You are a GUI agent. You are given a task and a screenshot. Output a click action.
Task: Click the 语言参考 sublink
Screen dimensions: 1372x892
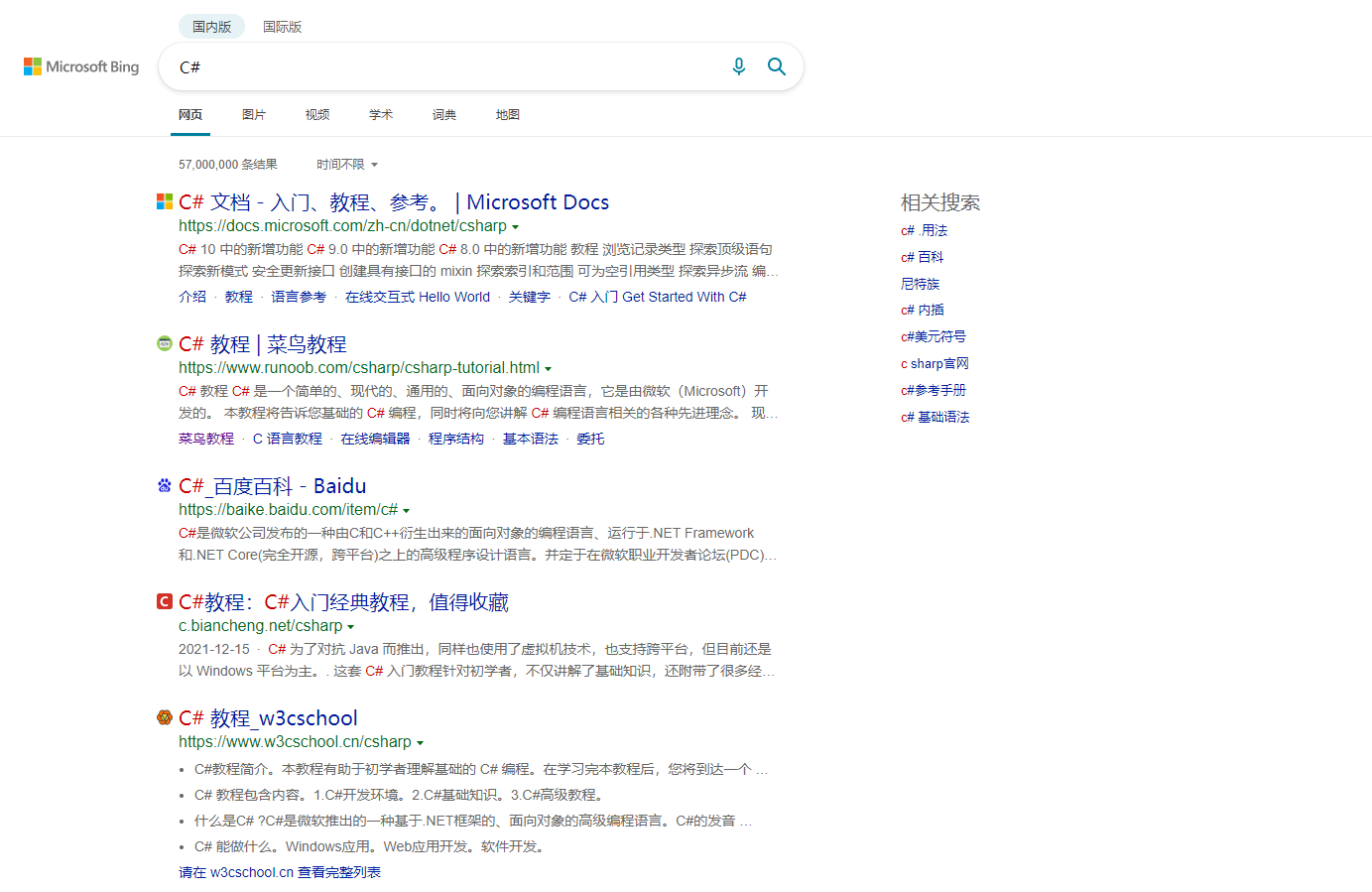click(299, 297)
